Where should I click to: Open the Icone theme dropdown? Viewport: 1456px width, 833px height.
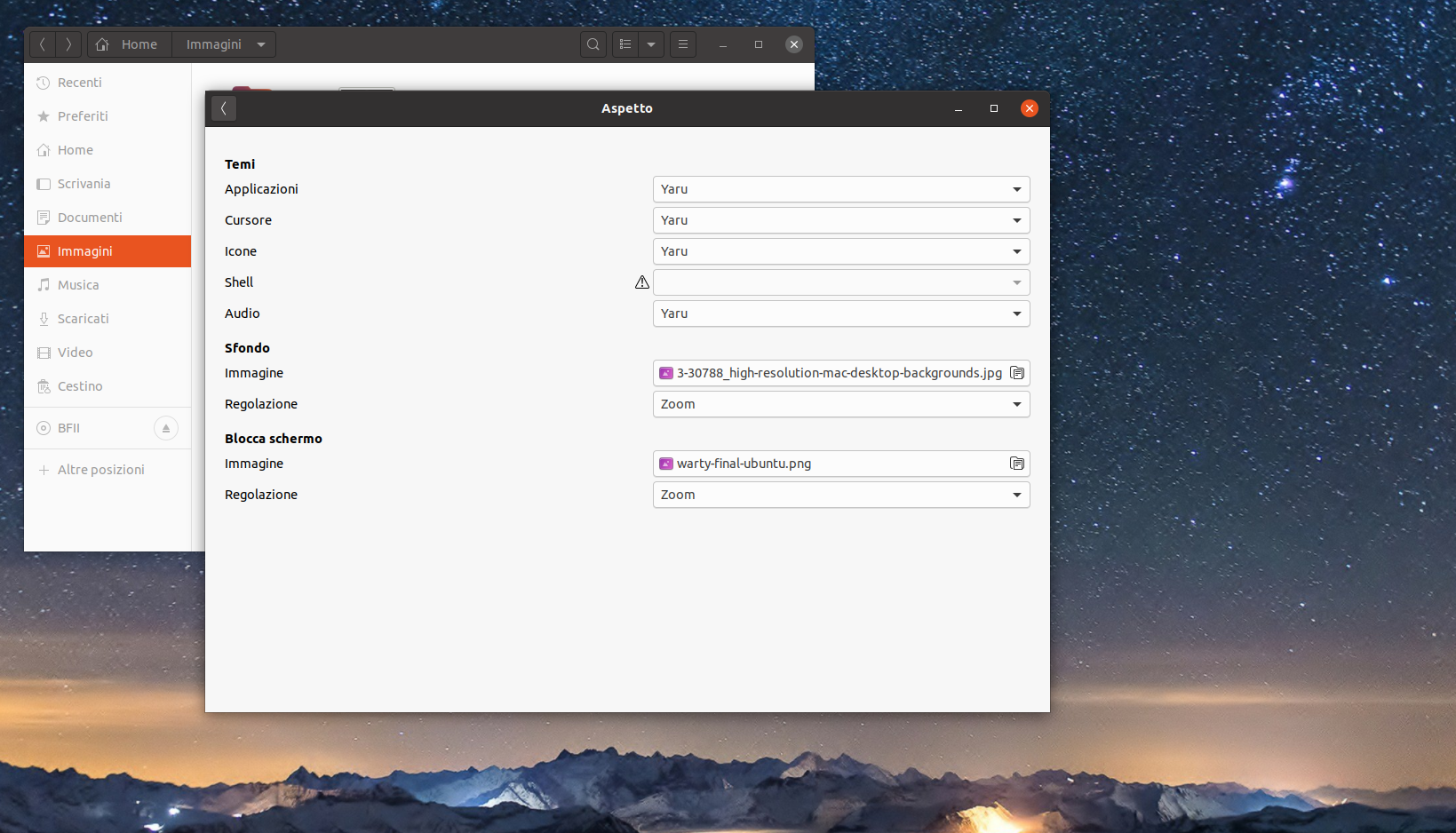point(841,251)
